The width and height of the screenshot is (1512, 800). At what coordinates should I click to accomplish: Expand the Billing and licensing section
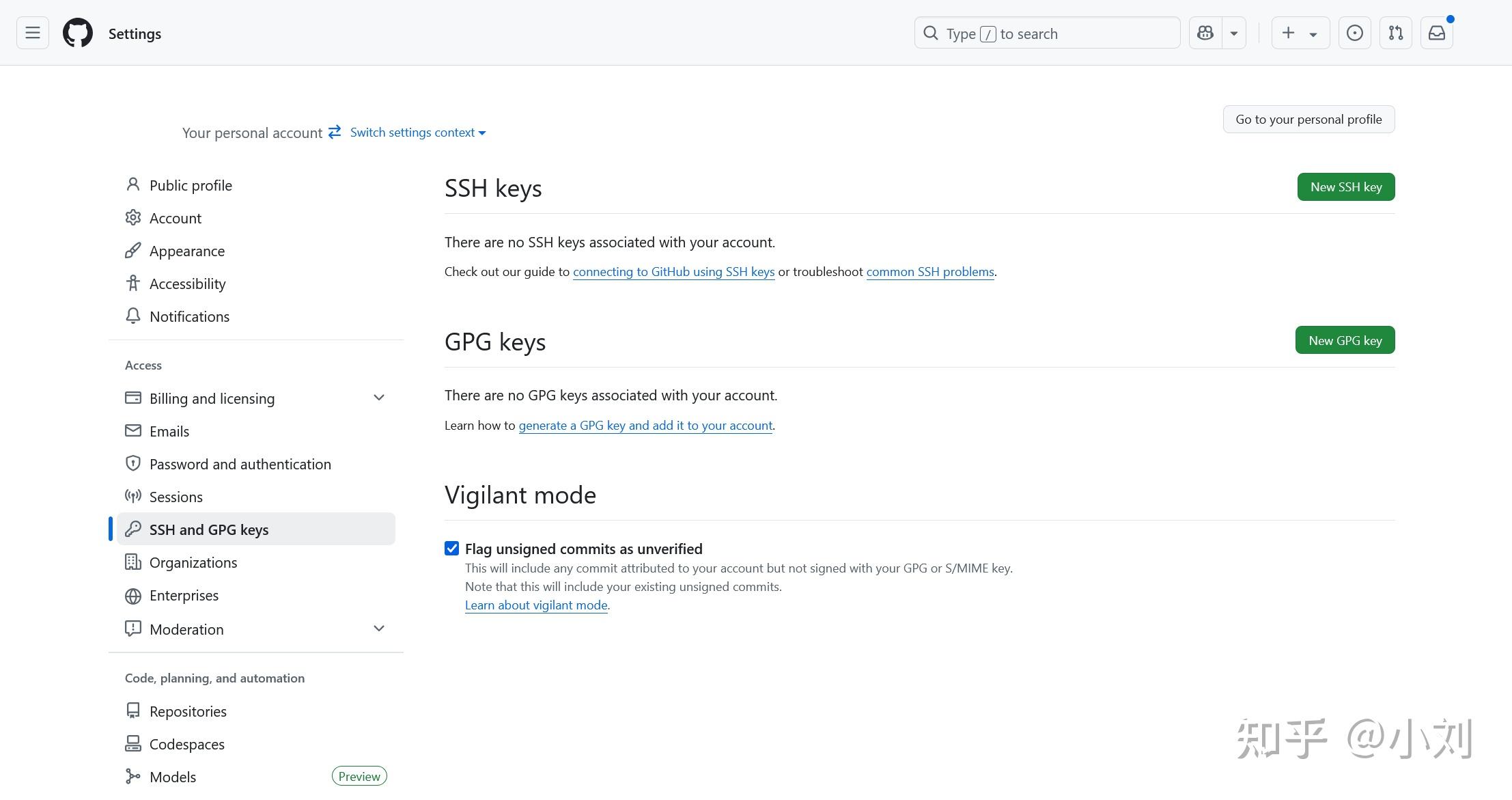coord(379,397)
